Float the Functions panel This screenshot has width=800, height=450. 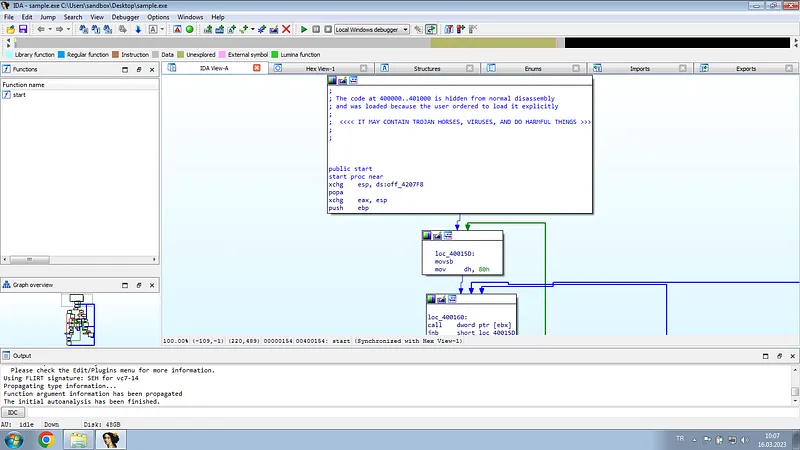(139, 69)
